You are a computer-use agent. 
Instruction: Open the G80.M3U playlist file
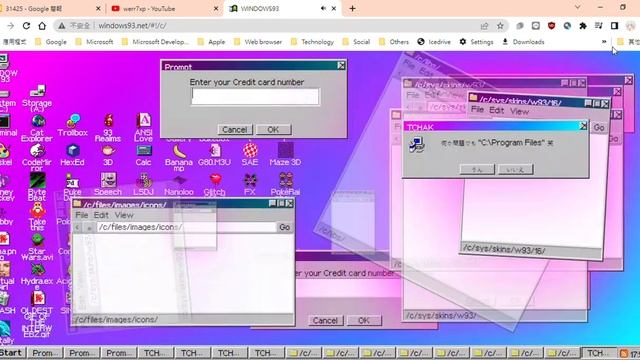(214, 155)
